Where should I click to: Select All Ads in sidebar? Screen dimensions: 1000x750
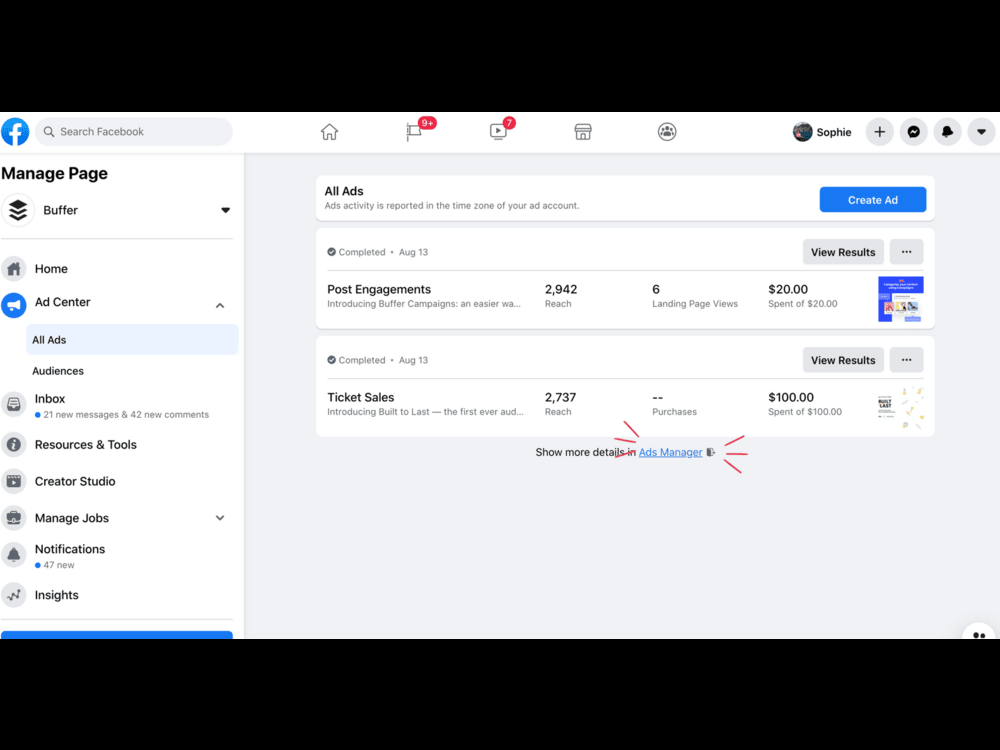(132, 340)
